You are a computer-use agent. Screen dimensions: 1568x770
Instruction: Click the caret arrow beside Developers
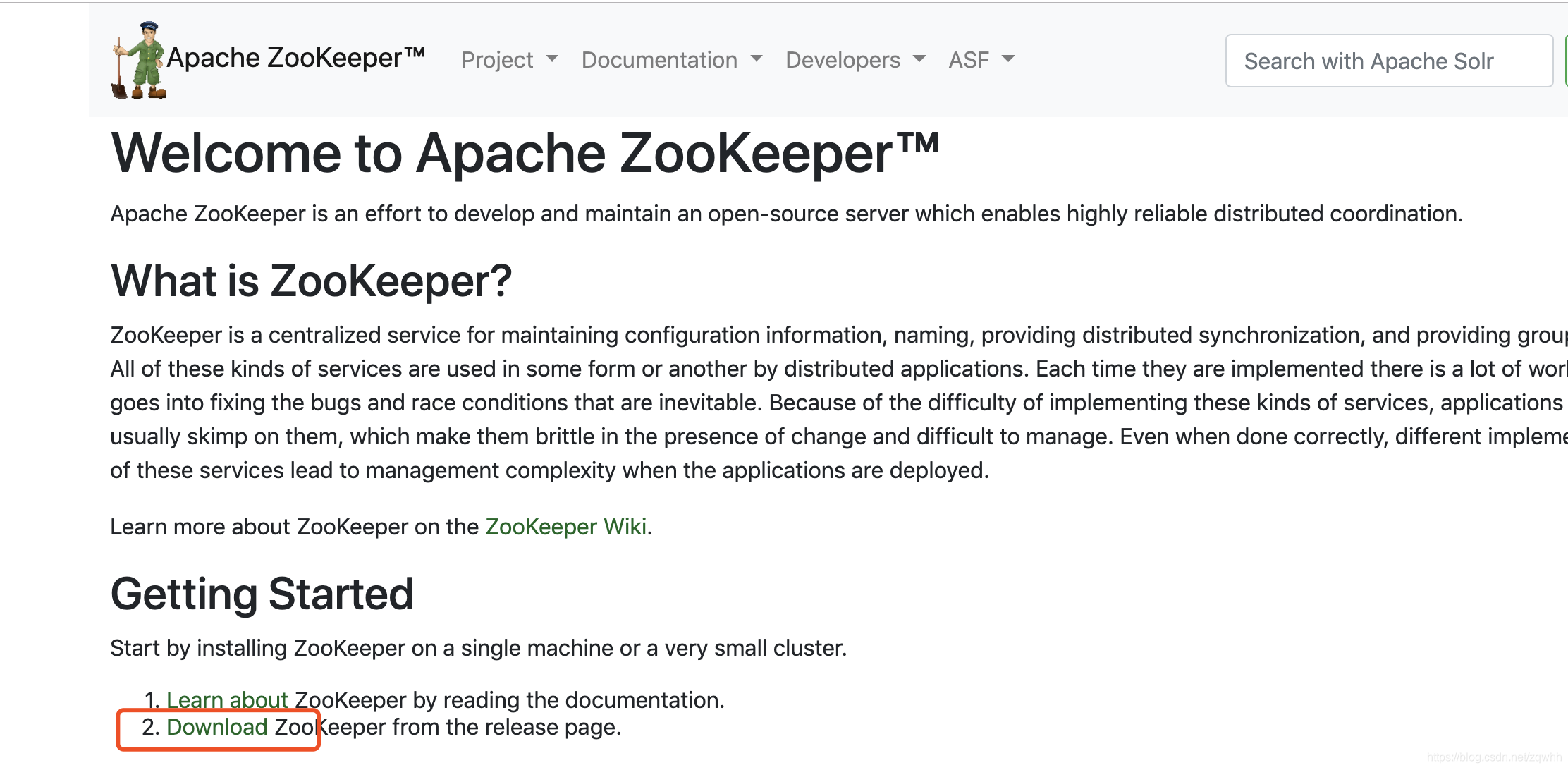click(x=919, y=59)
